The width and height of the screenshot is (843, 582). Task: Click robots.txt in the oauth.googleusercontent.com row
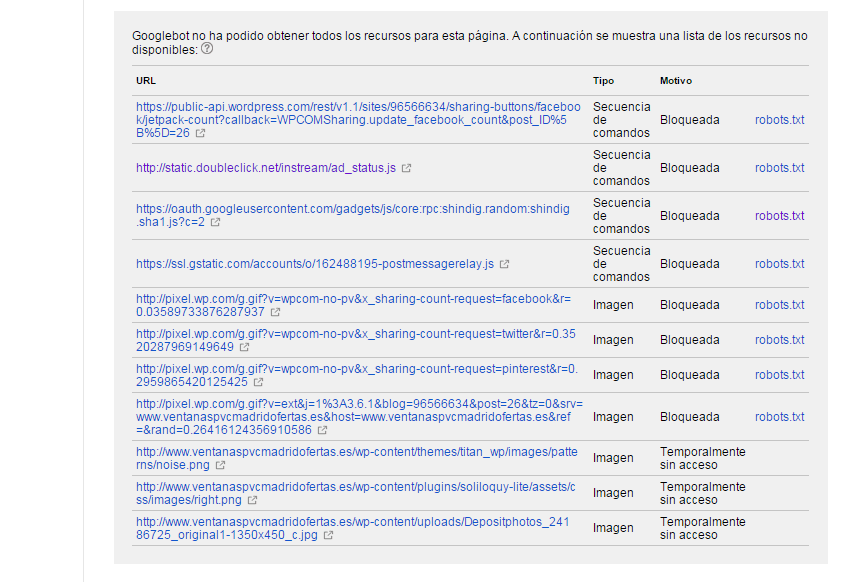pyautogui.click(x=779, y=215)
